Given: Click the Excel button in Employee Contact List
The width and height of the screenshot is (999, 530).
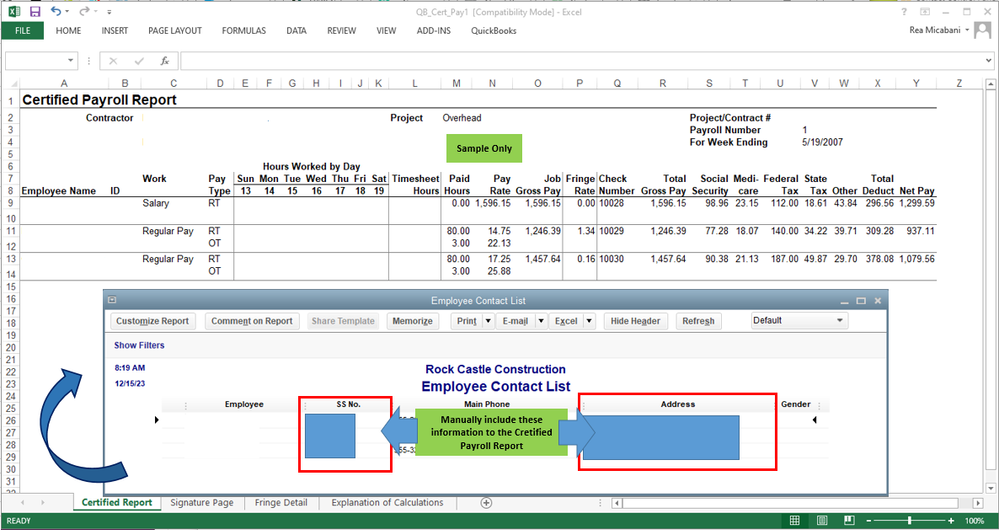Looking at the screenshot, I should point(566,321).
